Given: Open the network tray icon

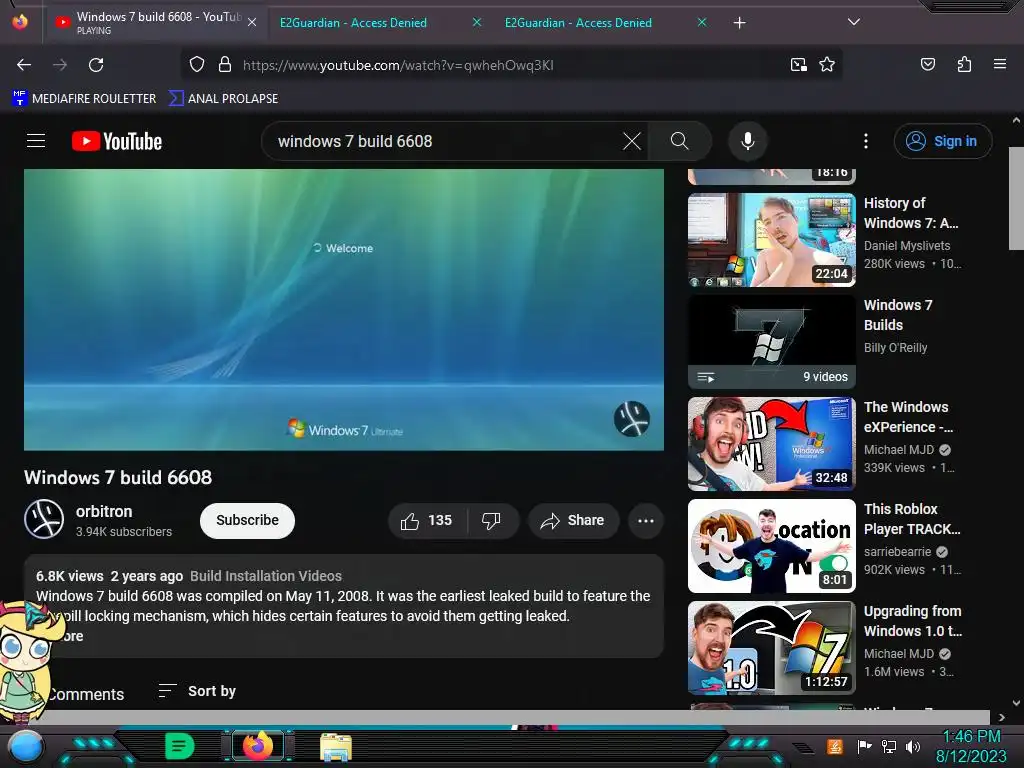Looking at the screenshot, I should (x=889, y=746).
